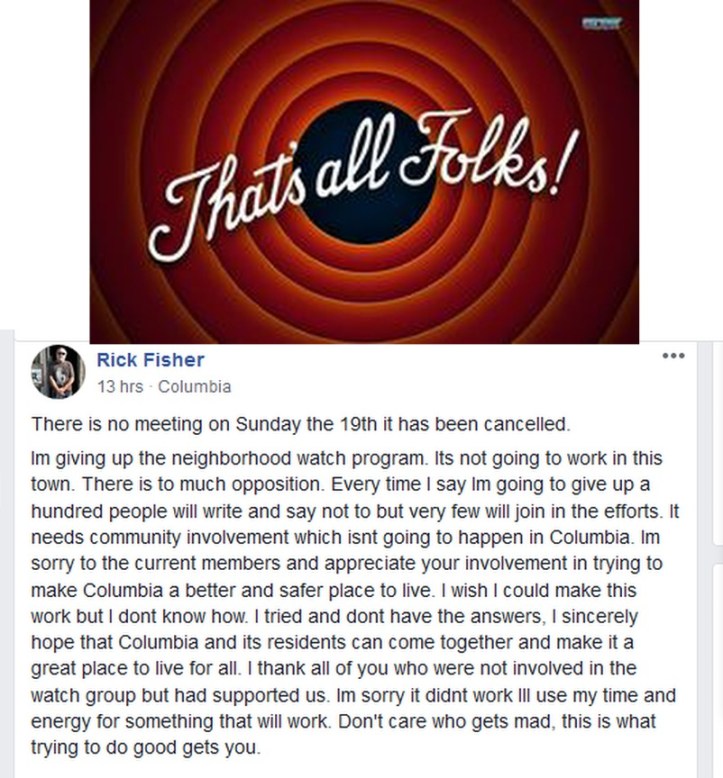Open the three-dot post options menu

[675, 357]
